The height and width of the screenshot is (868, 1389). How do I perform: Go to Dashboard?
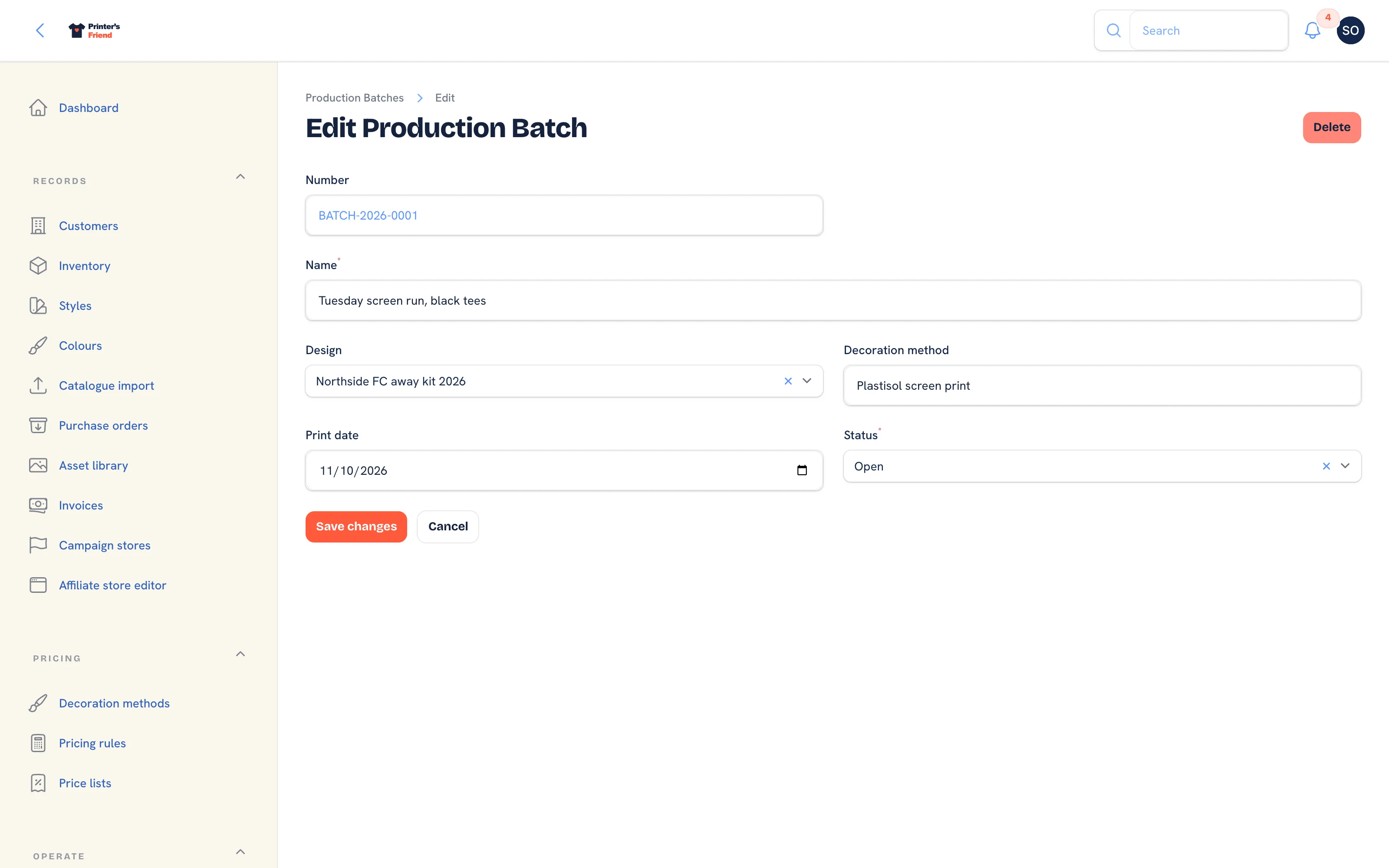click(x=89, y=108)
